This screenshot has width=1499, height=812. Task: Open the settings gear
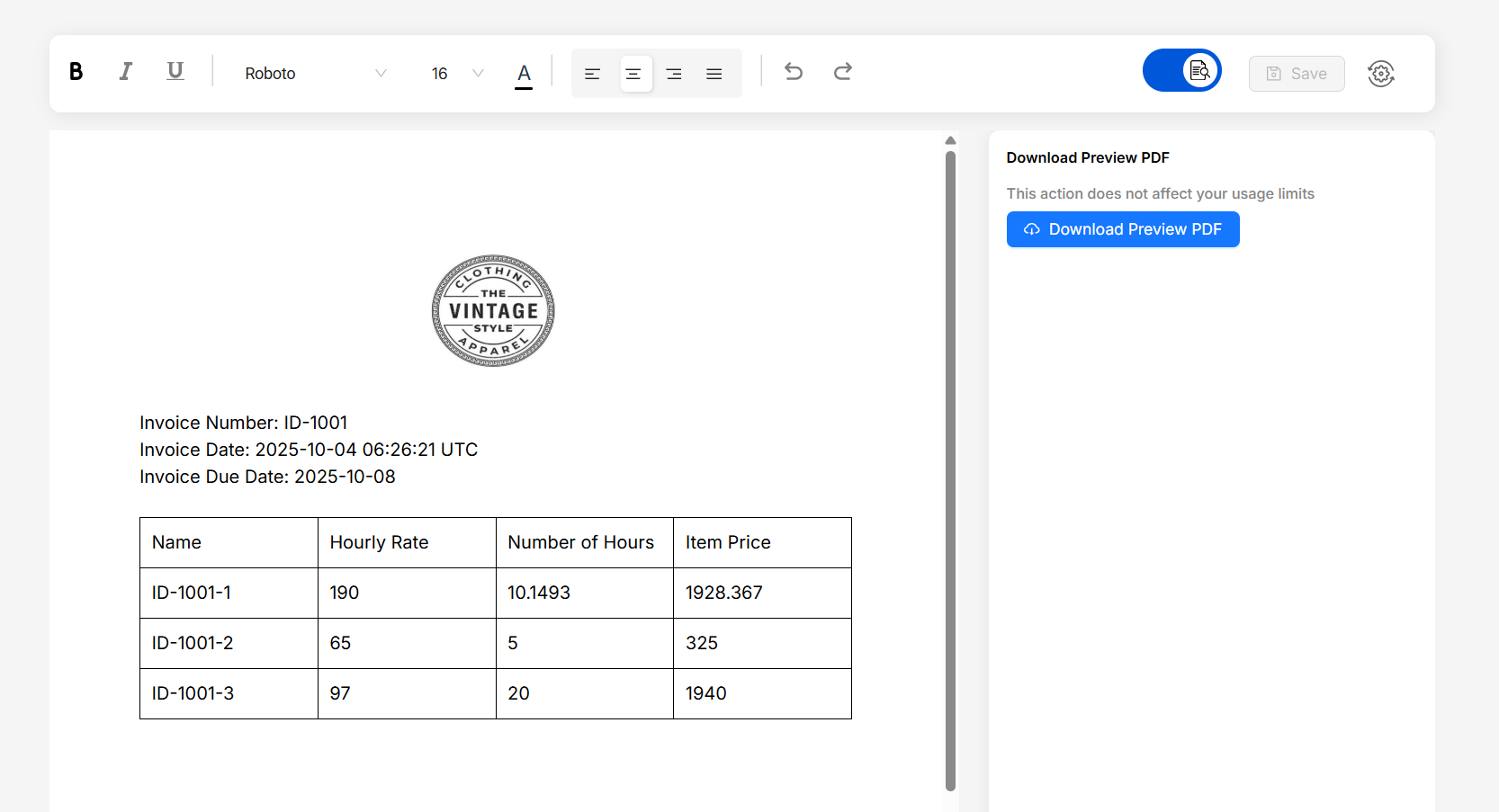[1381, 74]
